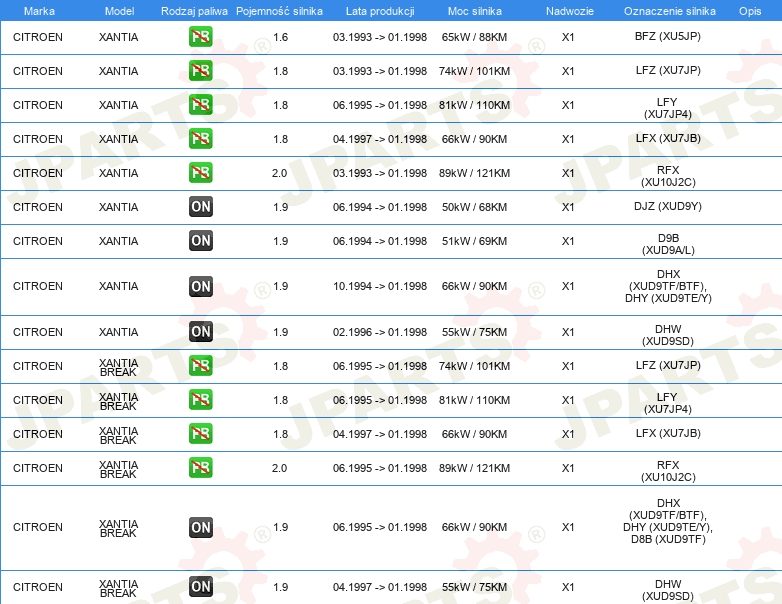The image size is (782, 604).
Task: Click diesel ON icon in 10.1994 DHX row
Action: pos(200,286)
